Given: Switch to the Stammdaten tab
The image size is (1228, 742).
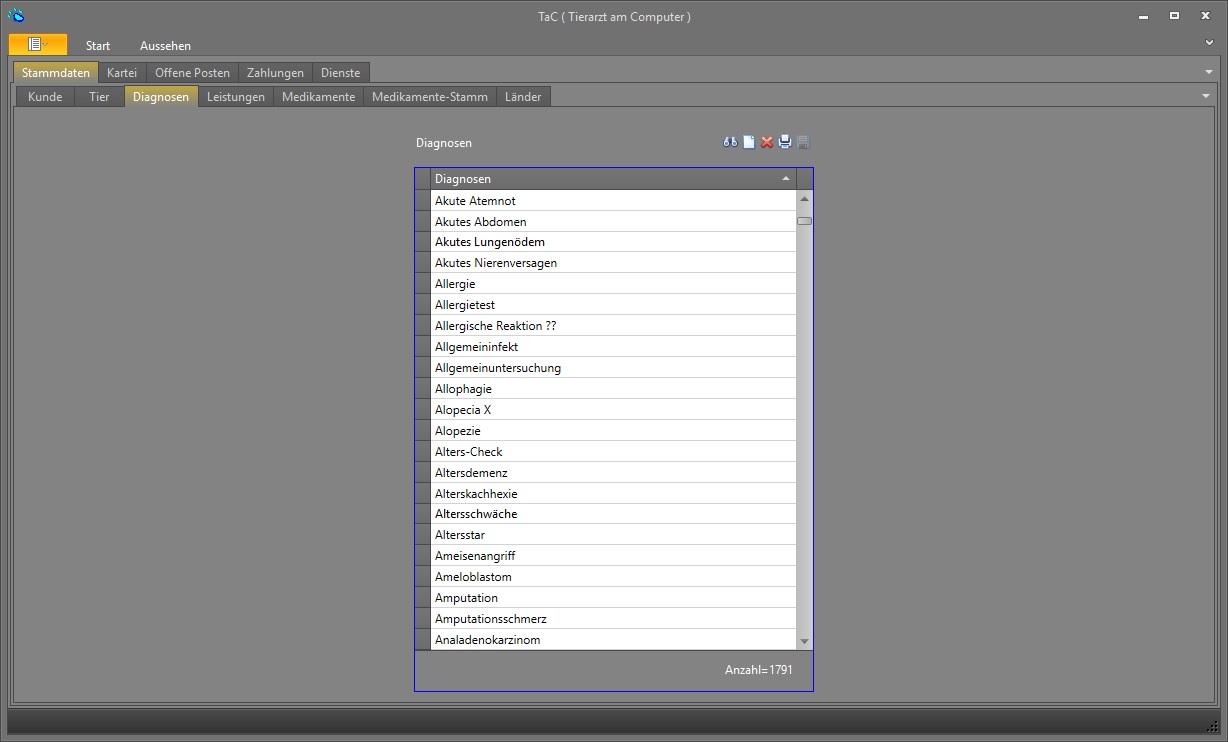Looking at the screenshot, I should click(x=56, y=72).
